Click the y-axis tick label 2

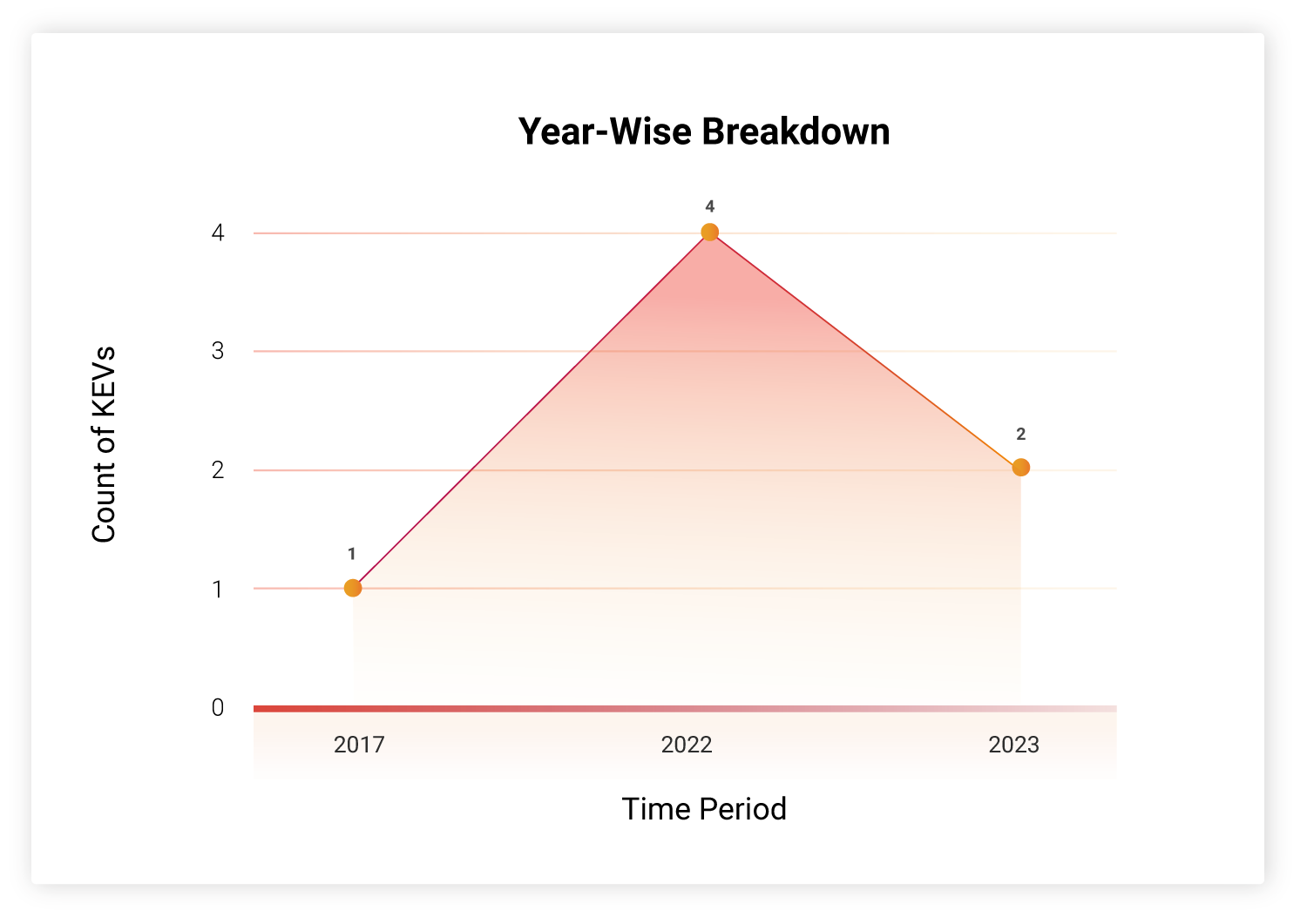218,470
